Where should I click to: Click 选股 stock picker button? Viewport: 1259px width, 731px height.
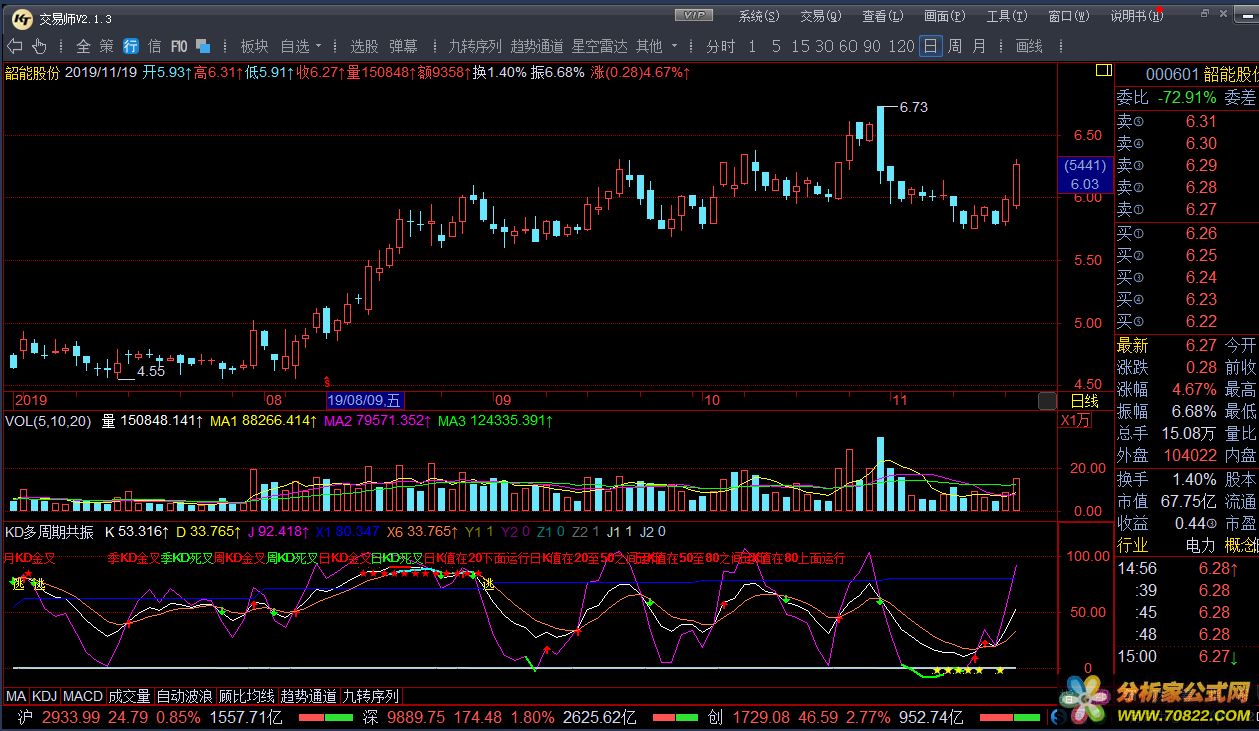click(364, 46)
